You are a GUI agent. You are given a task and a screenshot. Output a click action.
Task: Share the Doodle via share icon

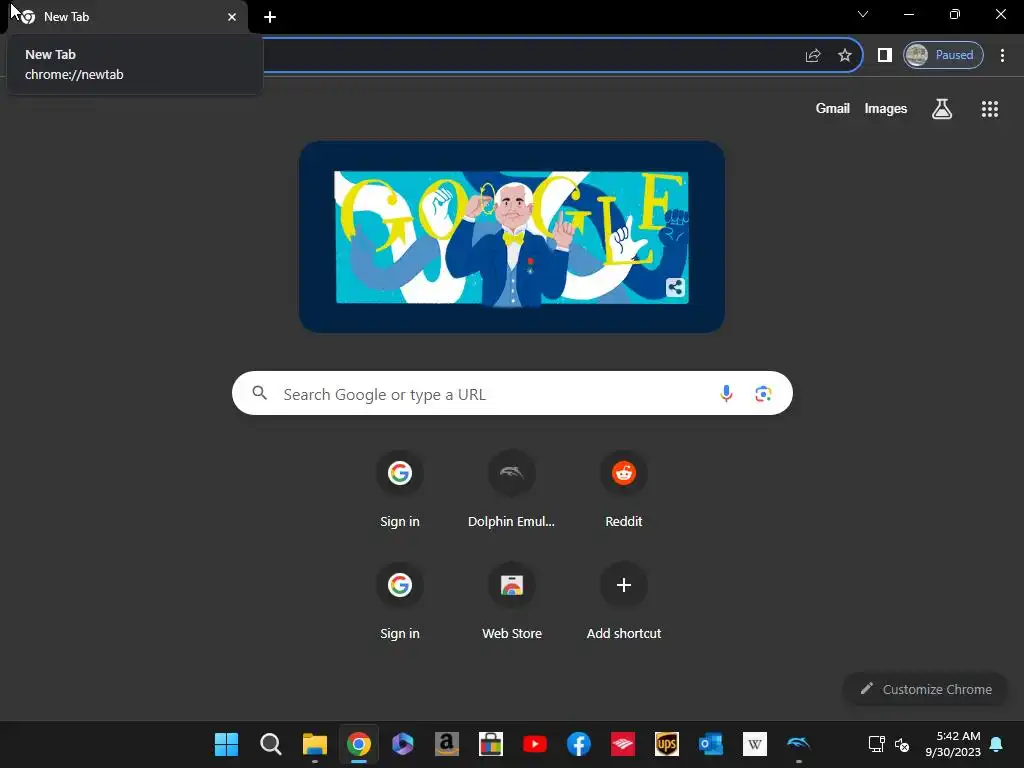coord(675,287)
